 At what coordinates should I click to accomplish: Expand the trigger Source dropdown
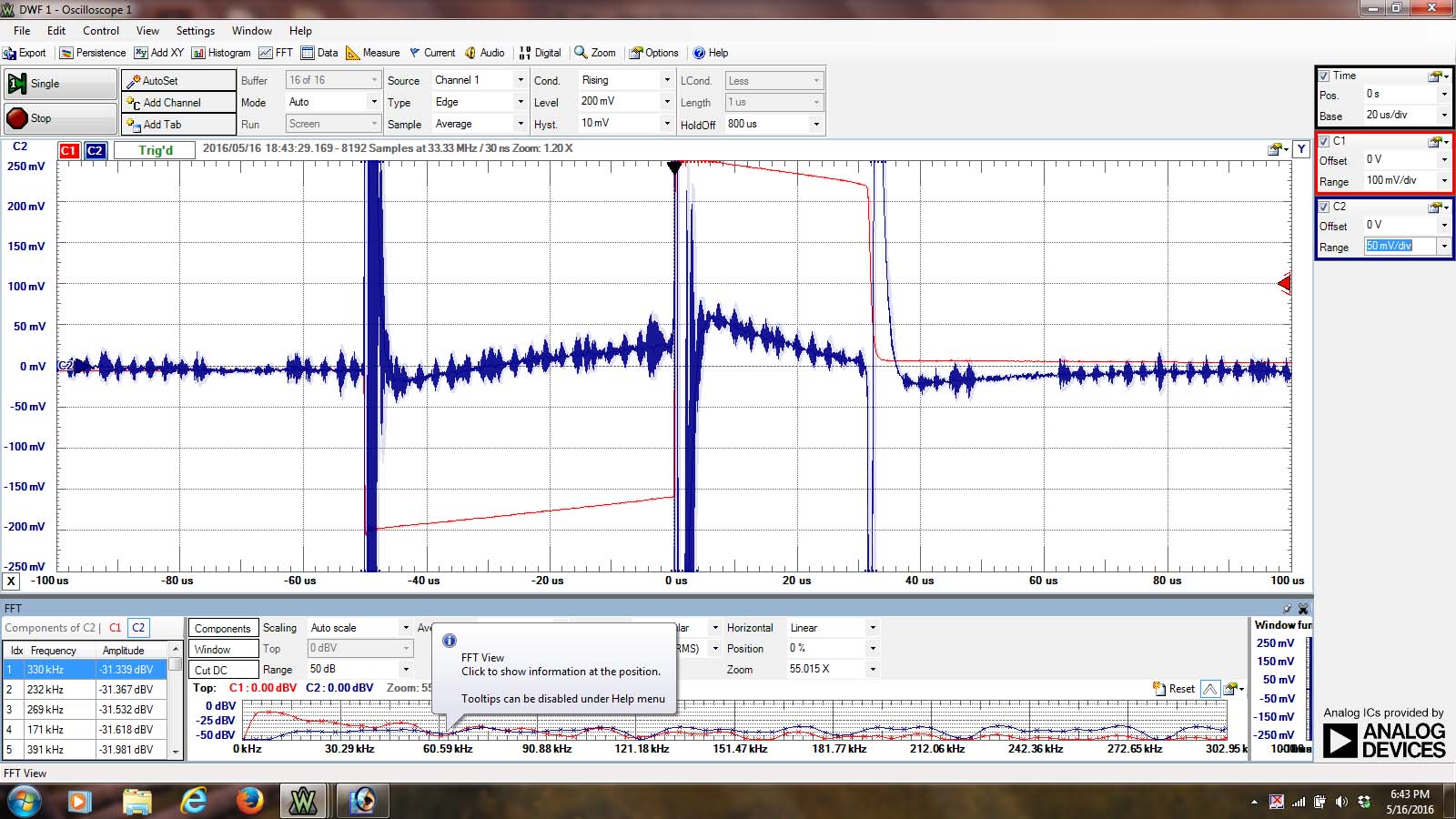coord(521,80)
